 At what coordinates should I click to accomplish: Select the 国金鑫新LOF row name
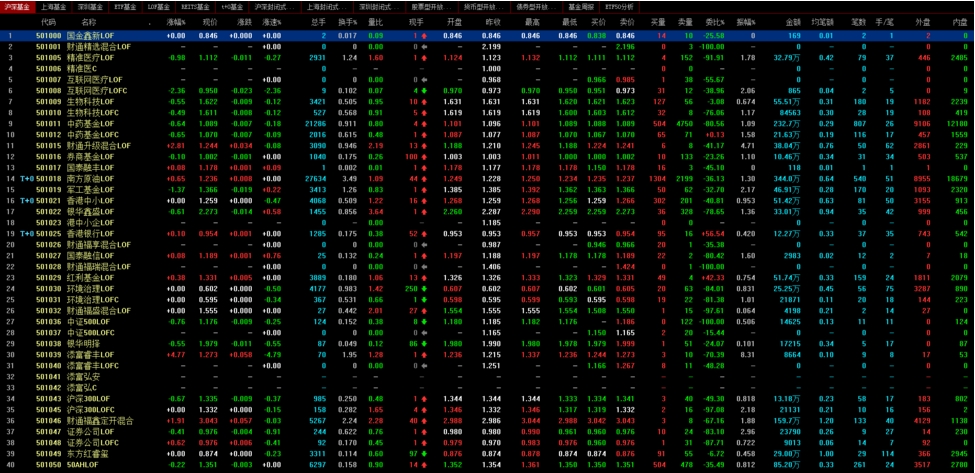[x=90, y=36]
